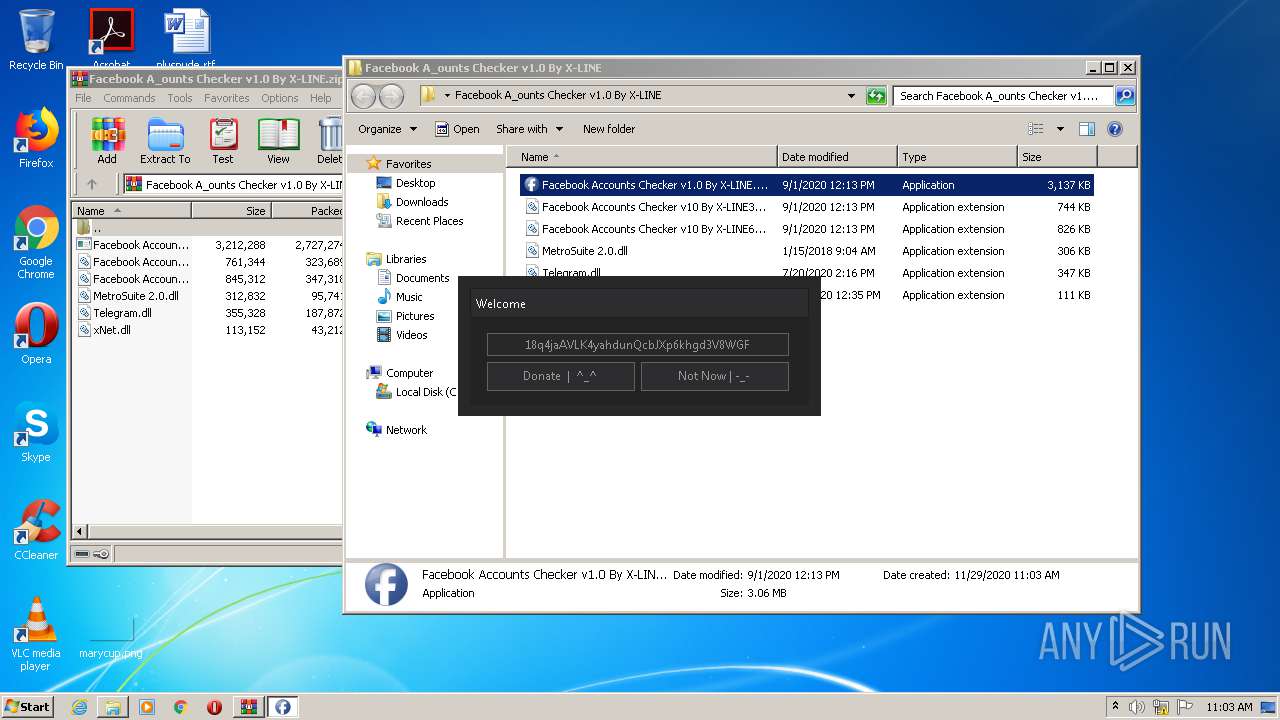The image size is (1280, 720).
Task: Select the VLC media player shortcut
Action: pos(36,635)
